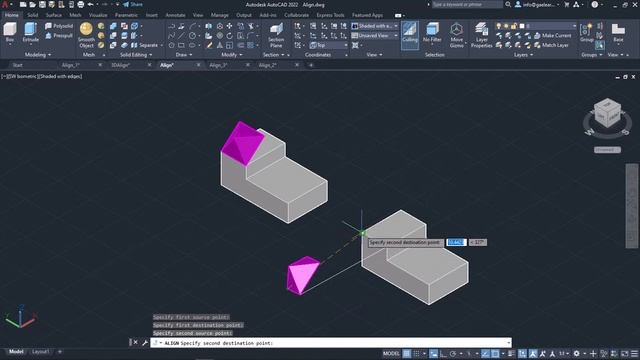Select the Presspull tool
The width and height of the screenshot is (640, 360).
coord(59,36)
